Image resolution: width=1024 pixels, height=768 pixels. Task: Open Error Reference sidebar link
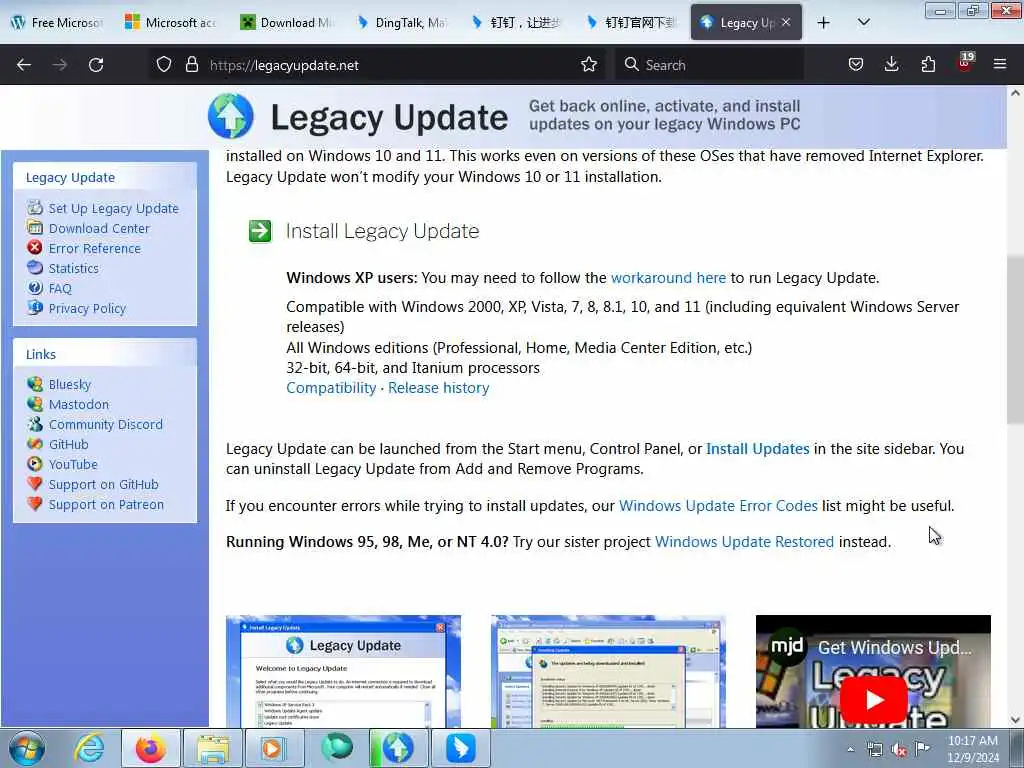[95, 248]
